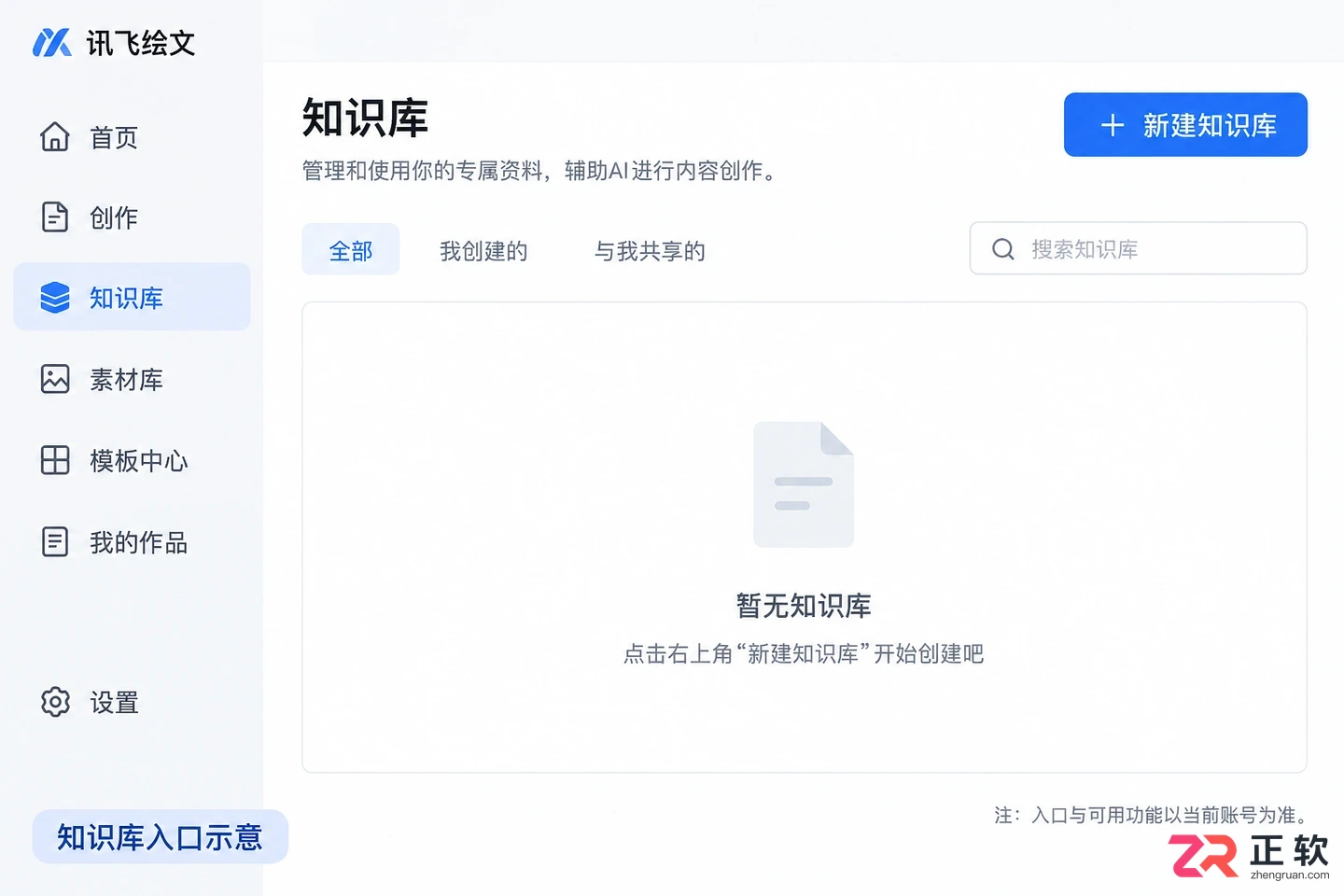This screenshot has height=896, width=1344.
Task: Switch to the 我创建的 tab
Action: (483, 251)
